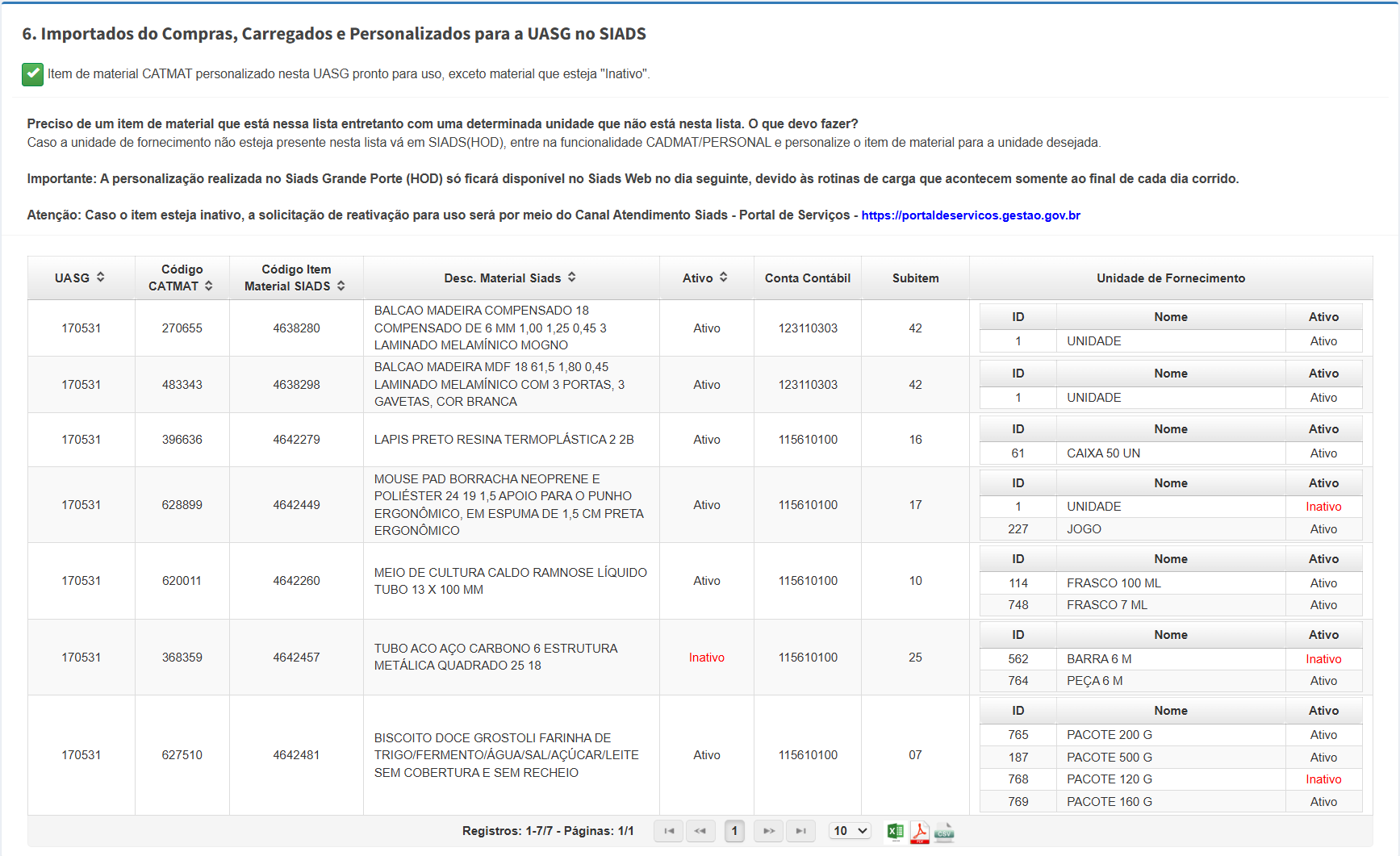Export the table to Excel
1400x856 pixels.
tap(895, 832)
